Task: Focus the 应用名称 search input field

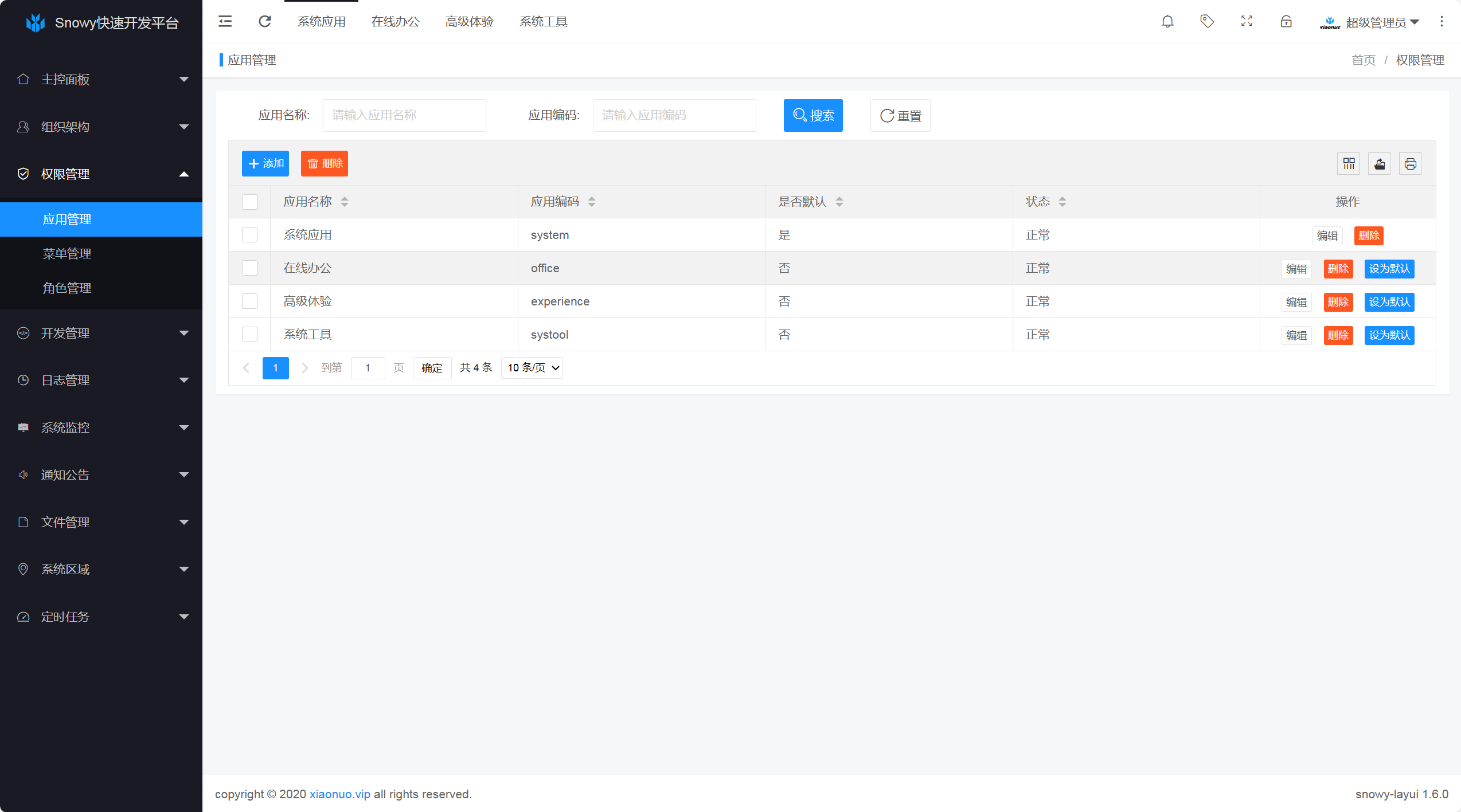Action: 404,116
